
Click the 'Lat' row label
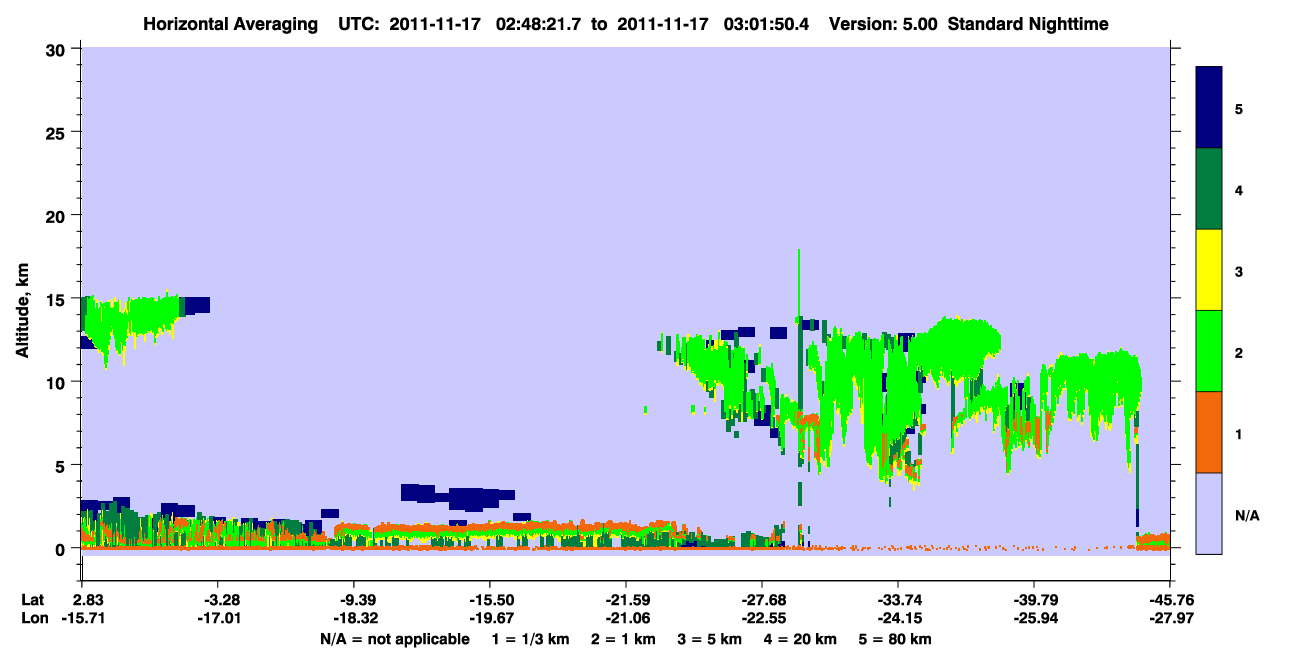click(x=32, y=600)
